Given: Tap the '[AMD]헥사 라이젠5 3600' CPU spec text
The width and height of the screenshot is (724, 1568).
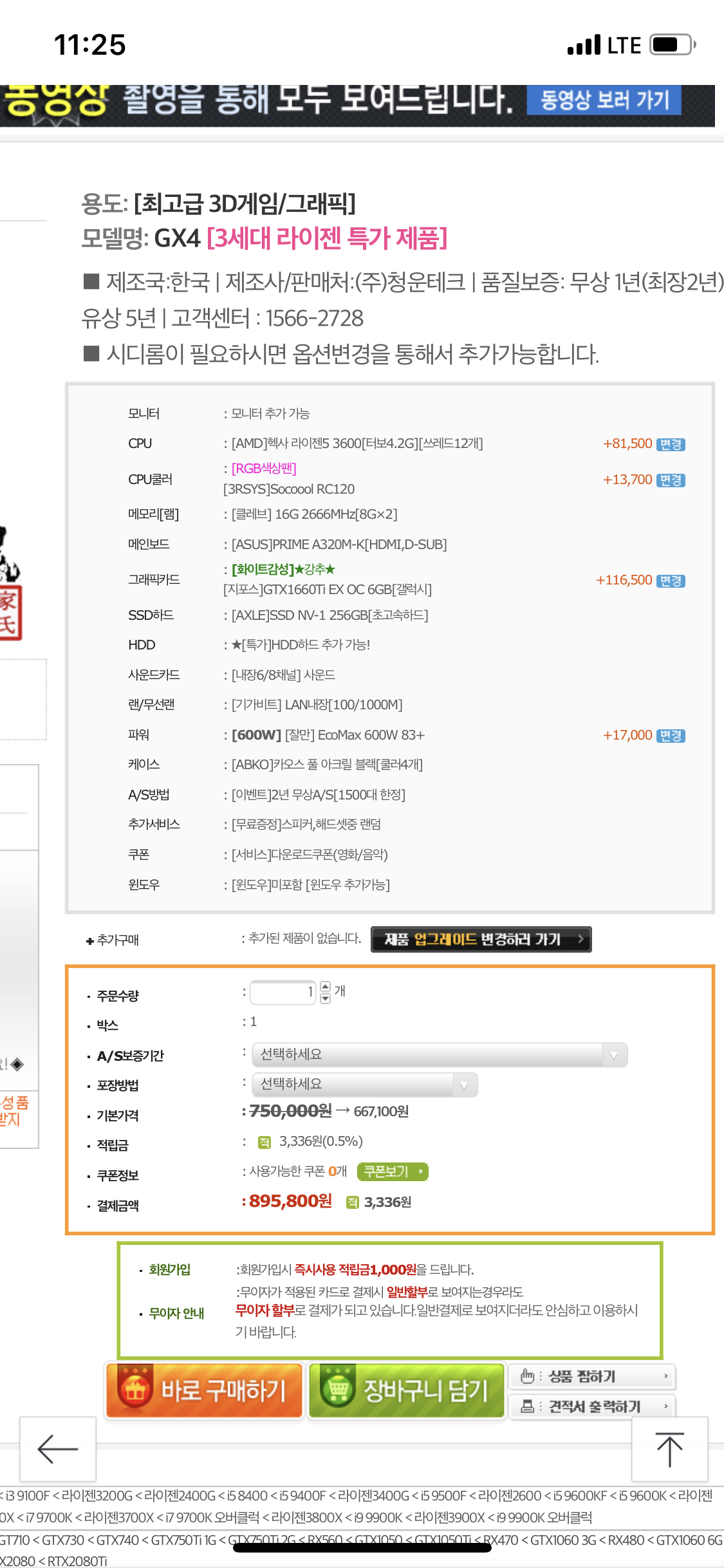Looking at the screenshot, I should coord(357,443).
